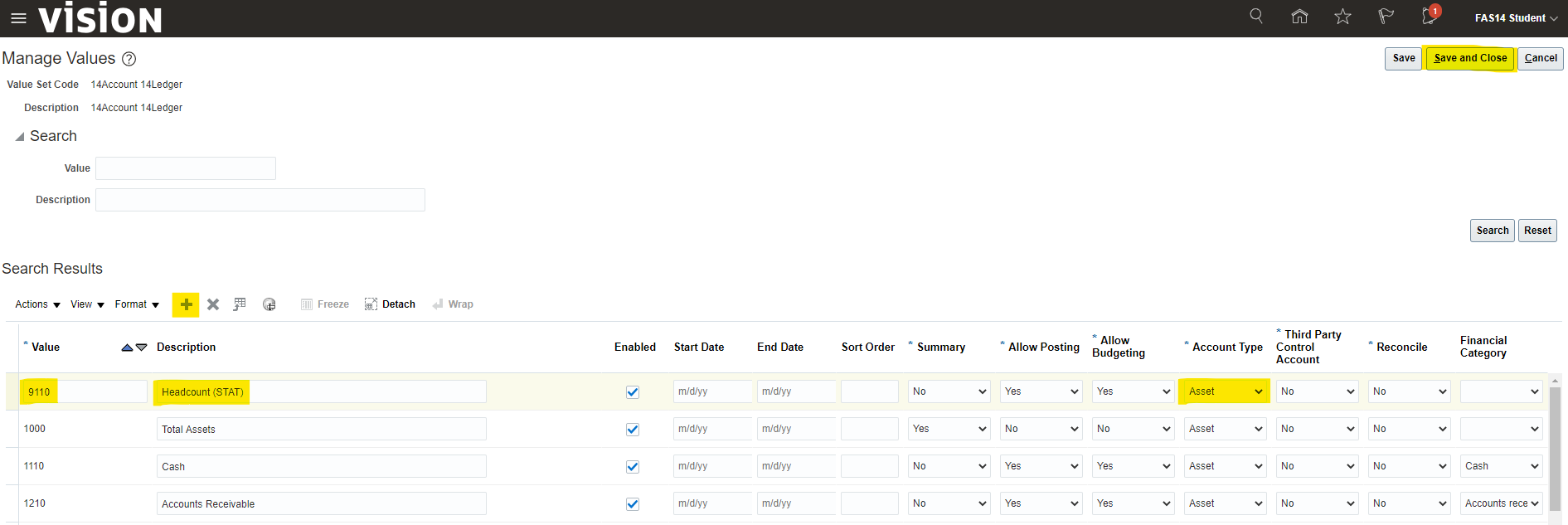Click the Description search input field
1568x525 pixels.
coord(260,200)
